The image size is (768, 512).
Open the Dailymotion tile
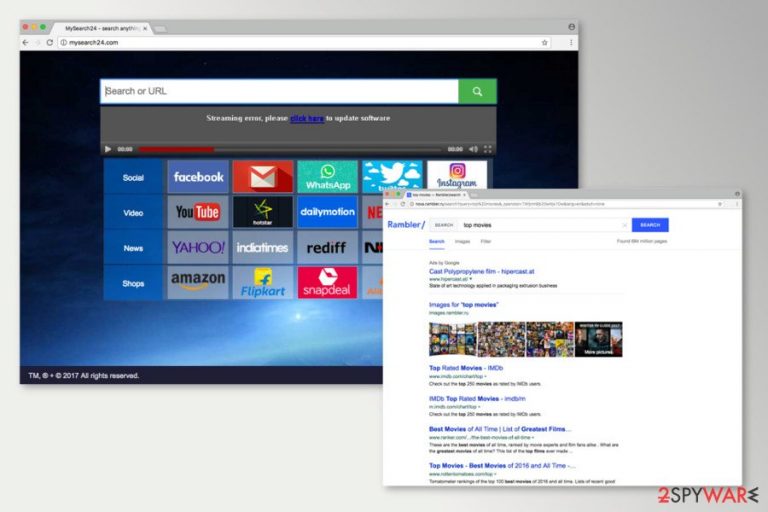click(327, 212)
